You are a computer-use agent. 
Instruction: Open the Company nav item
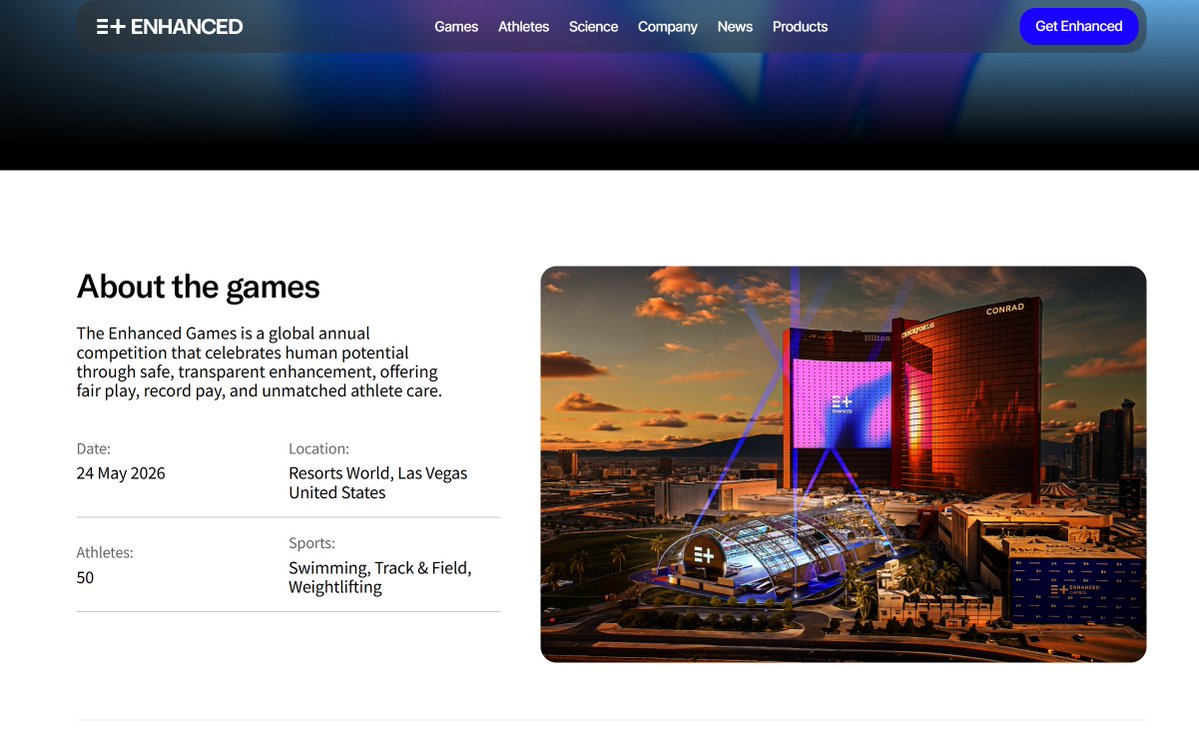(x=667, y=27)
